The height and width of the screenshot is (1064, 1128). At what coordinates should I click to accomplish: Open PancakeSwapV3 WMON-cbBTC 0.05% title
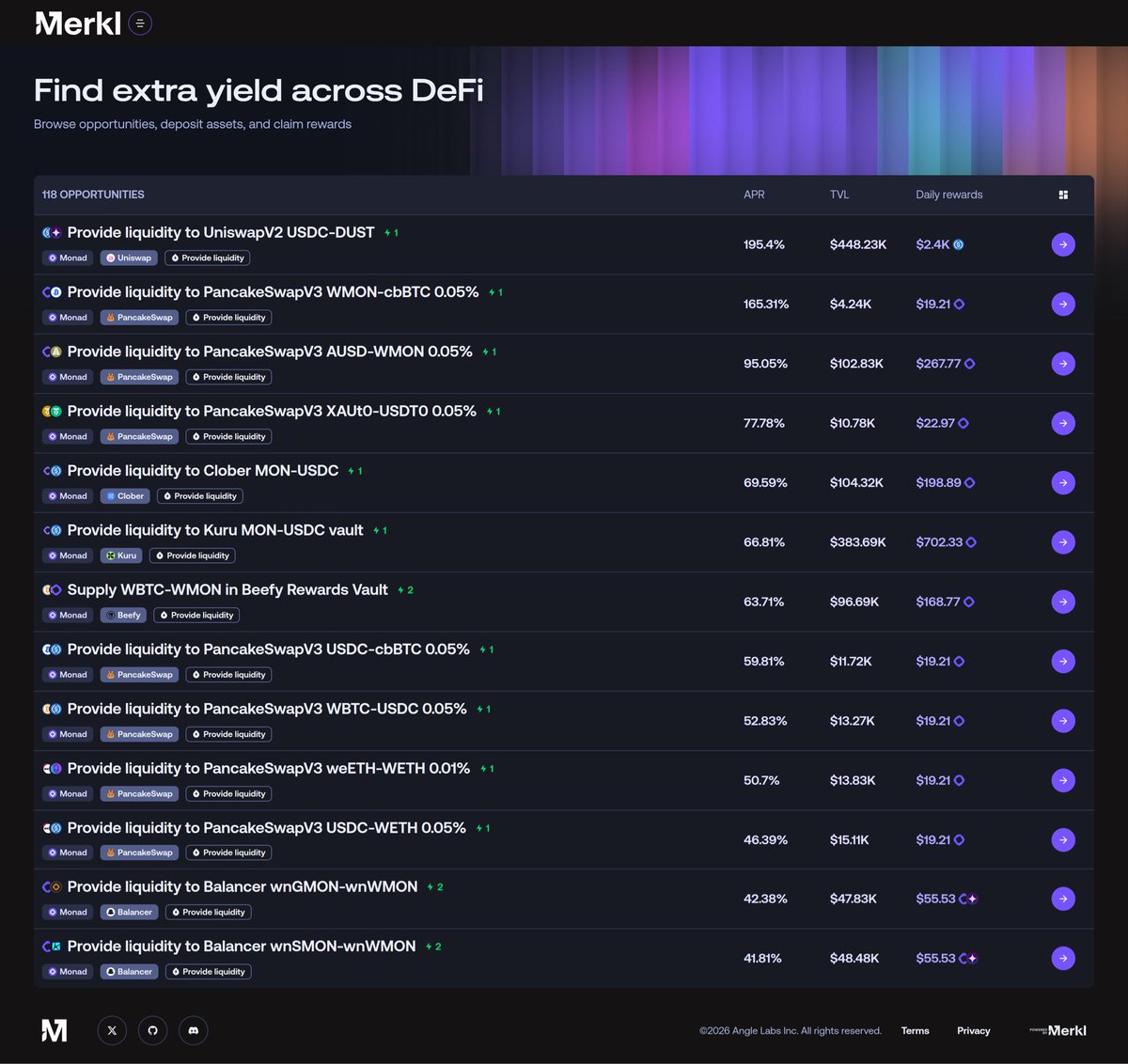coord(274,292)
